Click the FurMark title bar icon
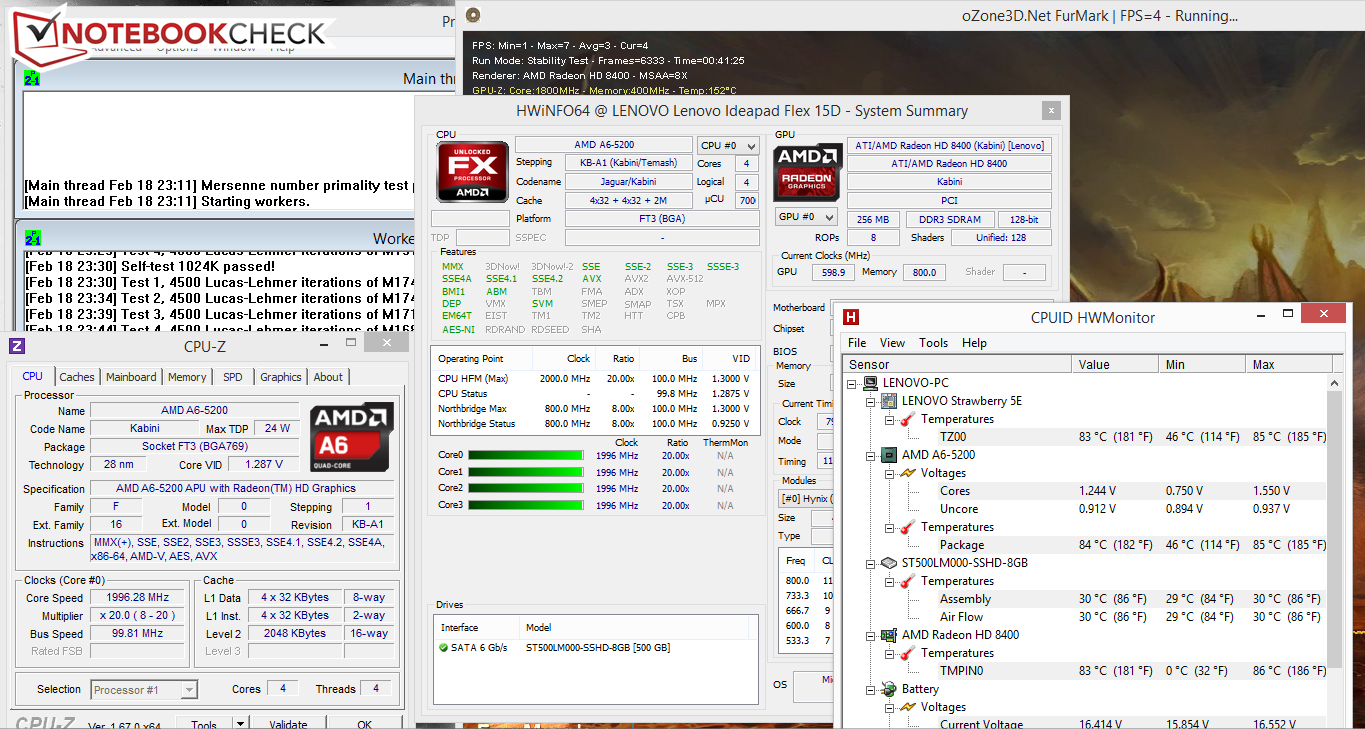1365x729 pixels. tap(473, 15)
